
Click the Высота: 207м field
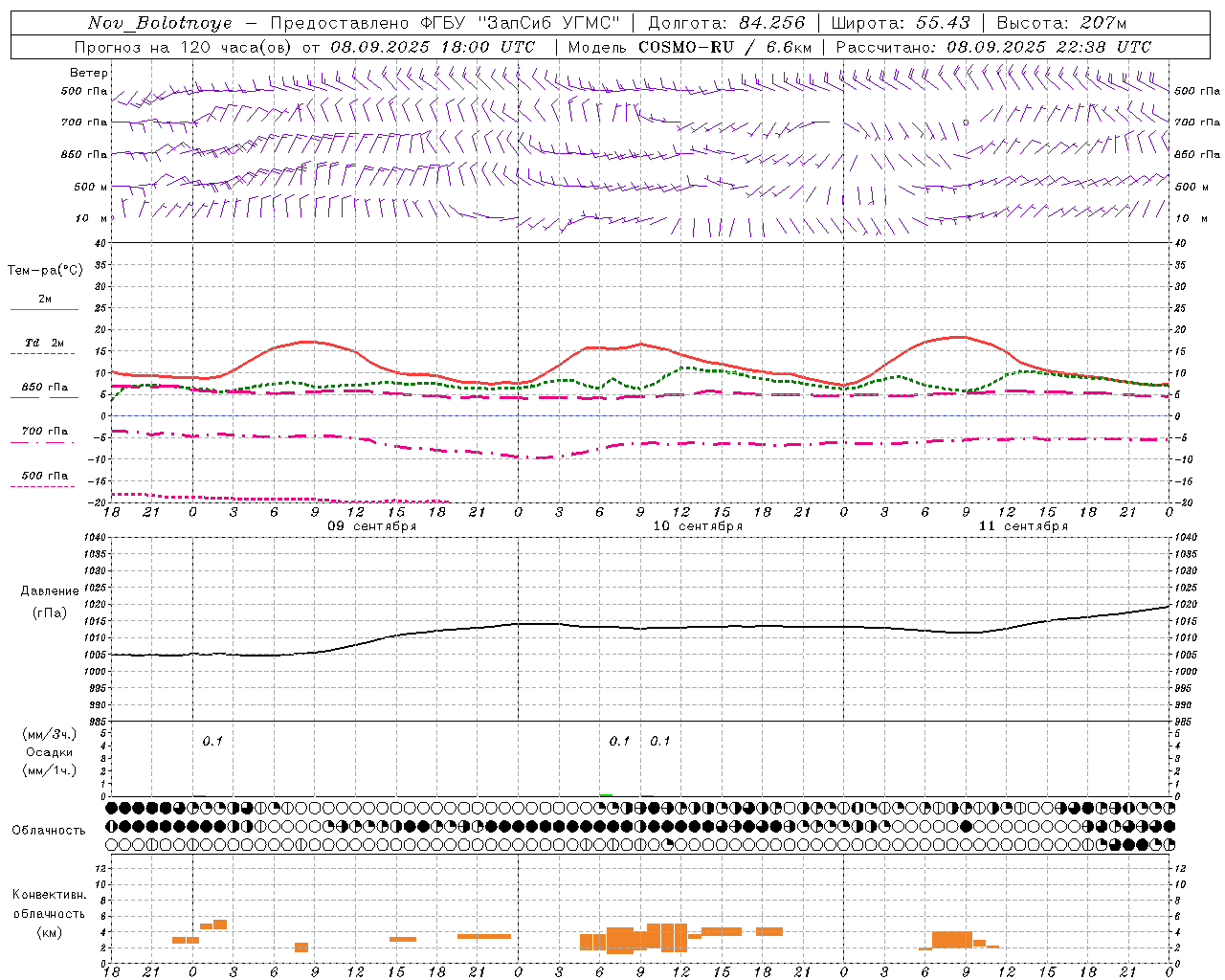click(x=1061, y=23)
